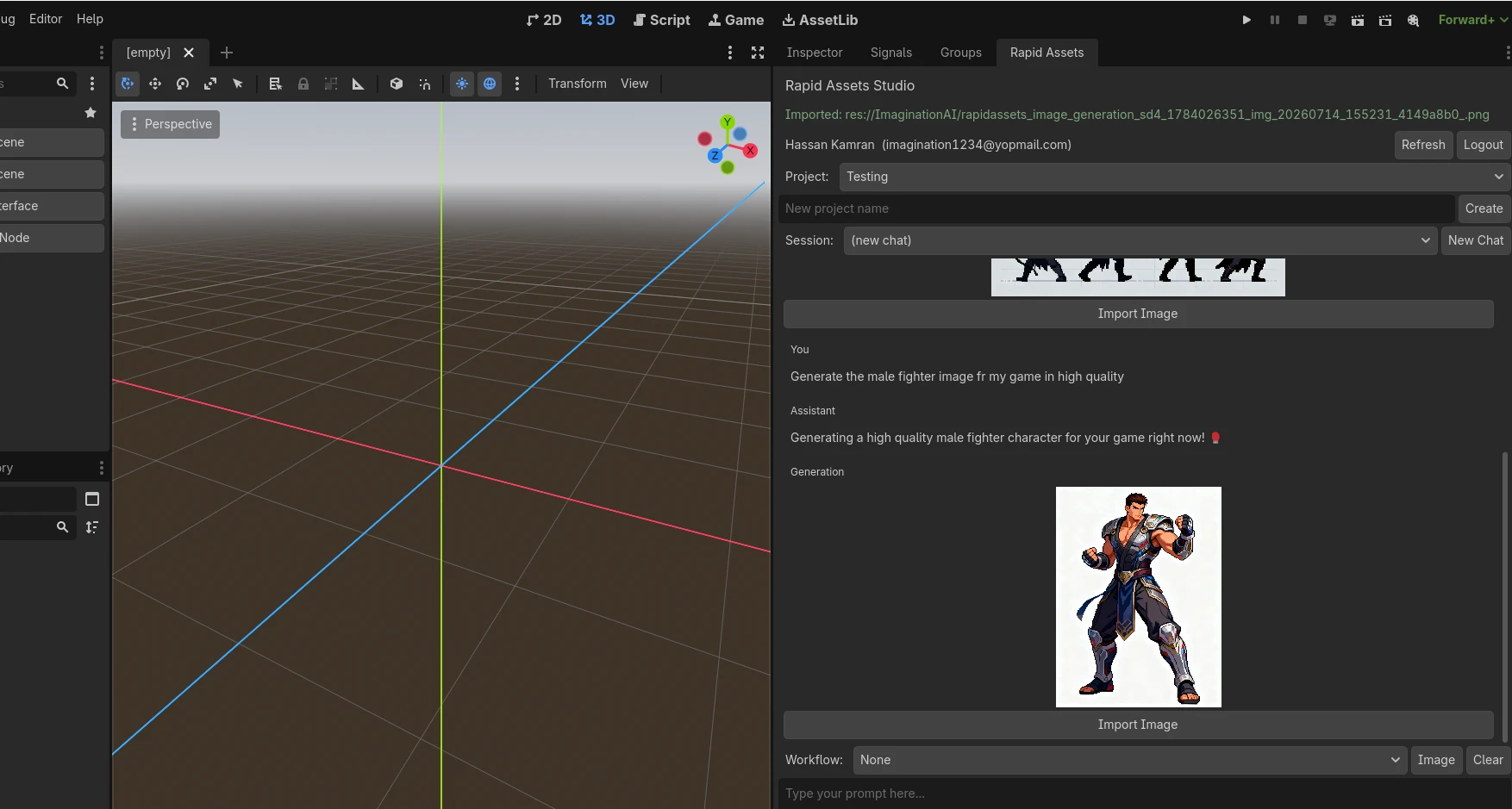This screenshot has width=1512, height=809.
Task: Click the green Y axis gizmo handle
Action: click(x=728, y=122)
